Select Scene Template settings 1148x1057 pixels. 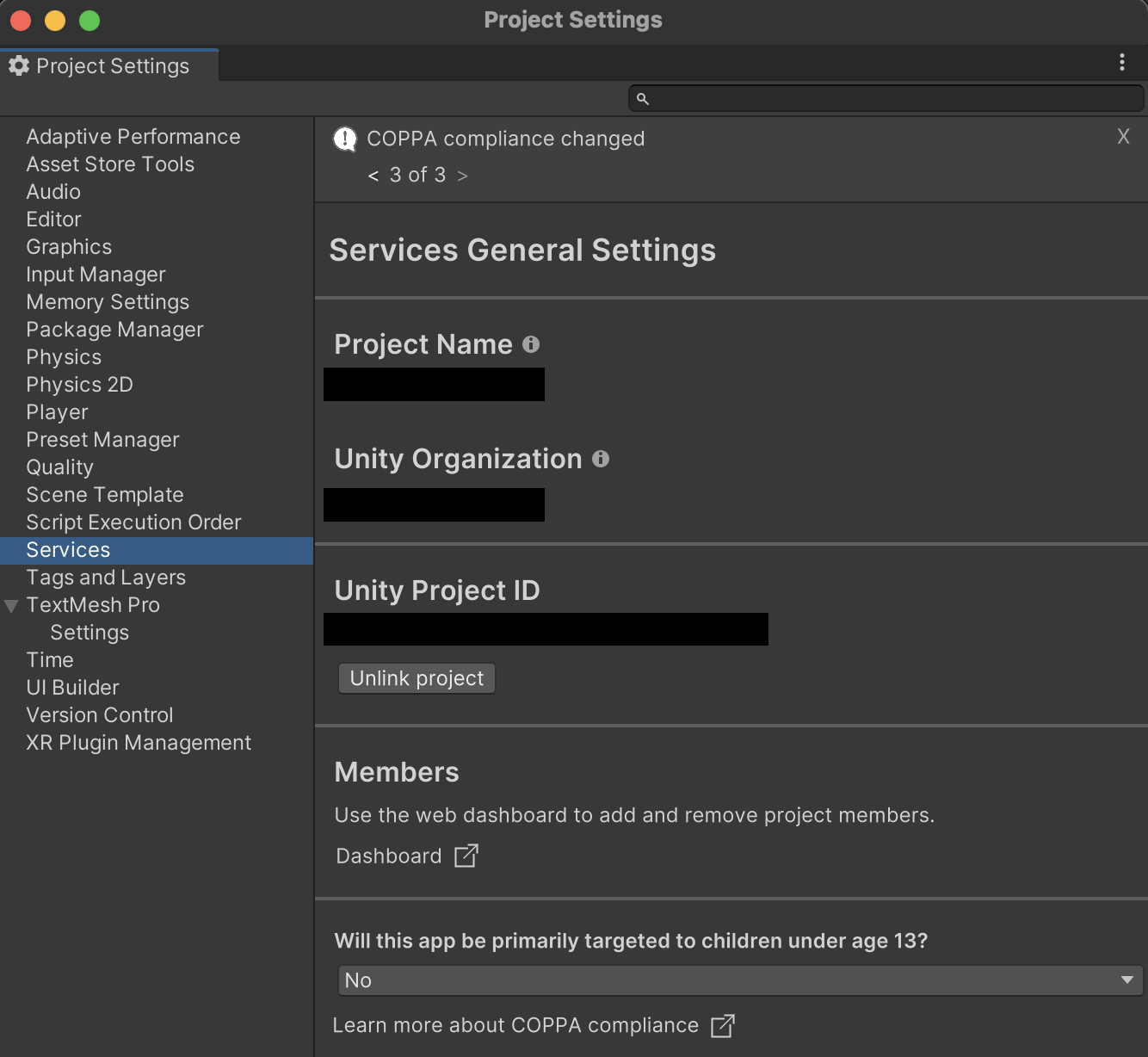click(x=105, y=495)
